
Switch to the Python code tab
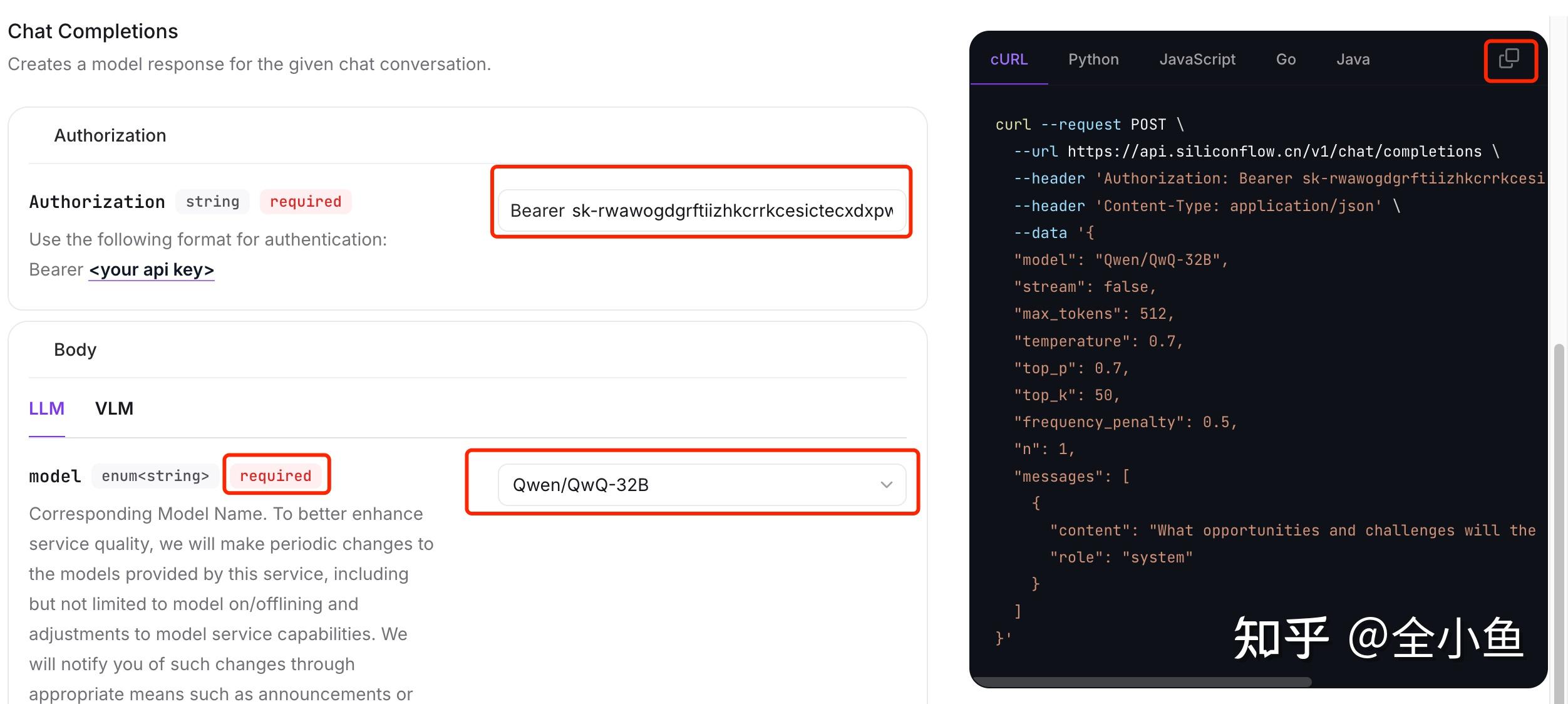pyautogui.click(x=1093, y=60)
